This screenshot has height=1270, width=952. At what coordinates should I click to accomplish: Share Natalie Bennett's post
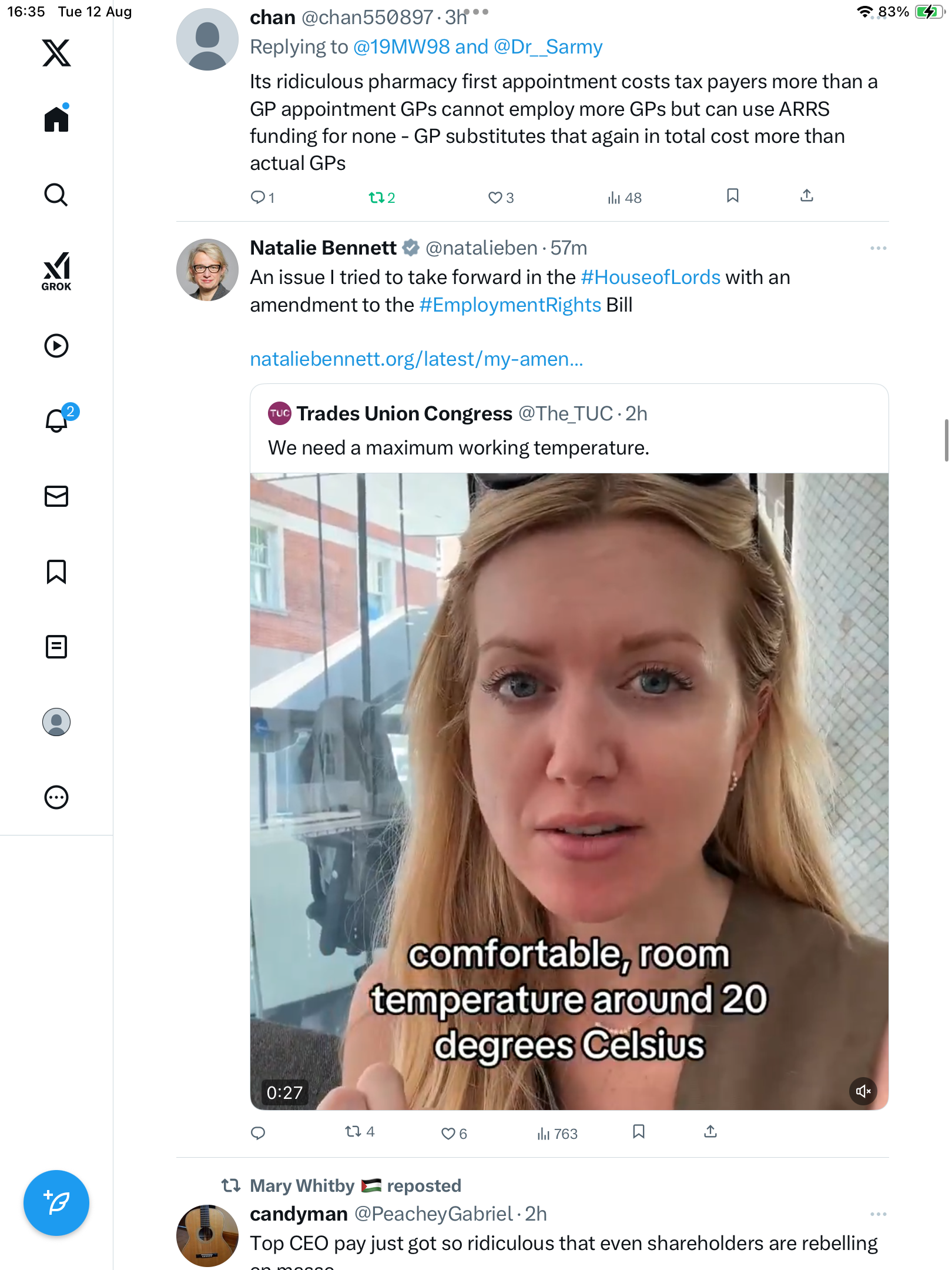710,1132
